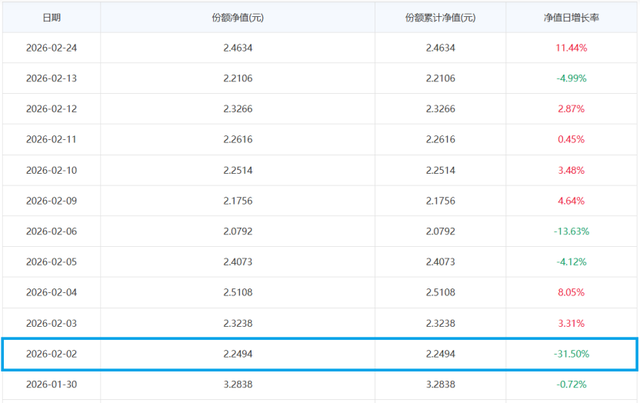Image resolution: width=640 pixels, height=403 pixels.
Task: Select the 2026-02-05 date cell
Action: point(52,262)
